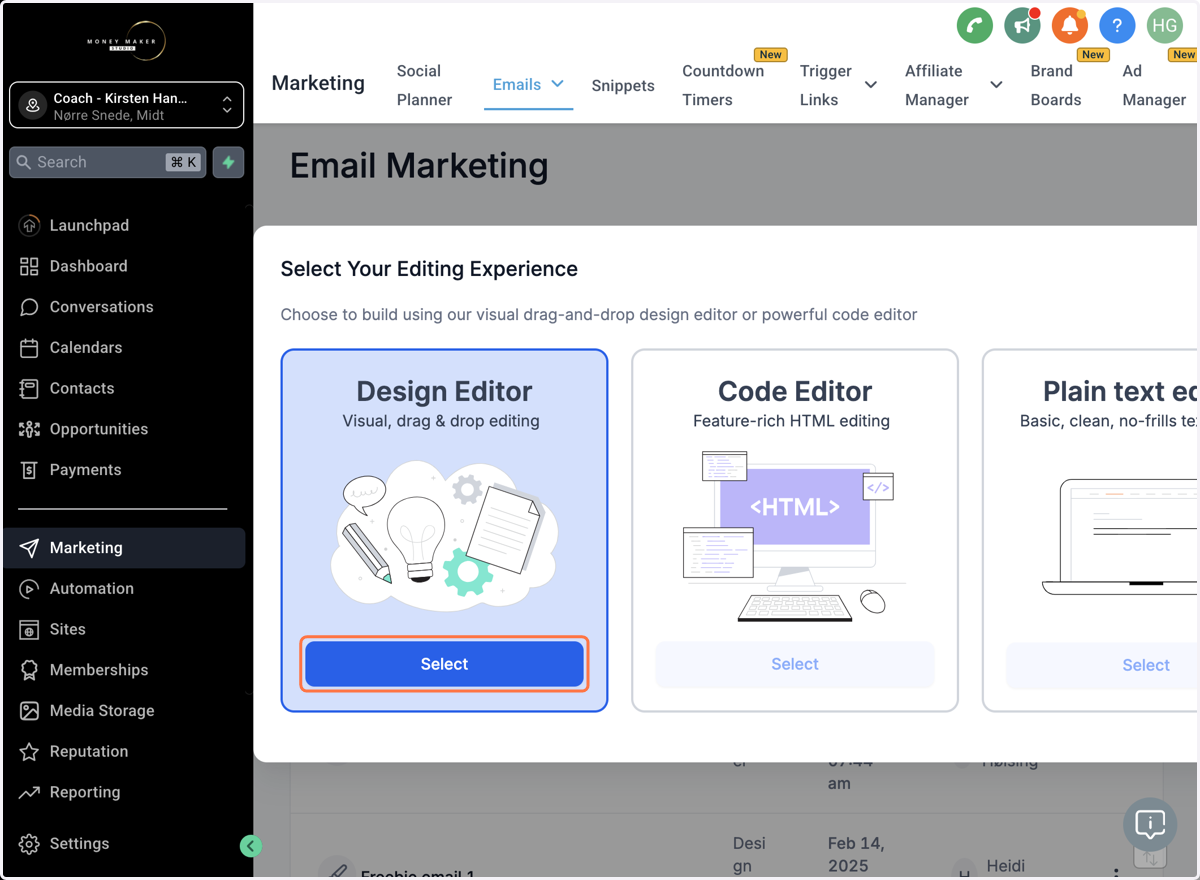Open the chat support widget icon
Viewport: 1200px width, 880px height.
tap(1150, 824)
